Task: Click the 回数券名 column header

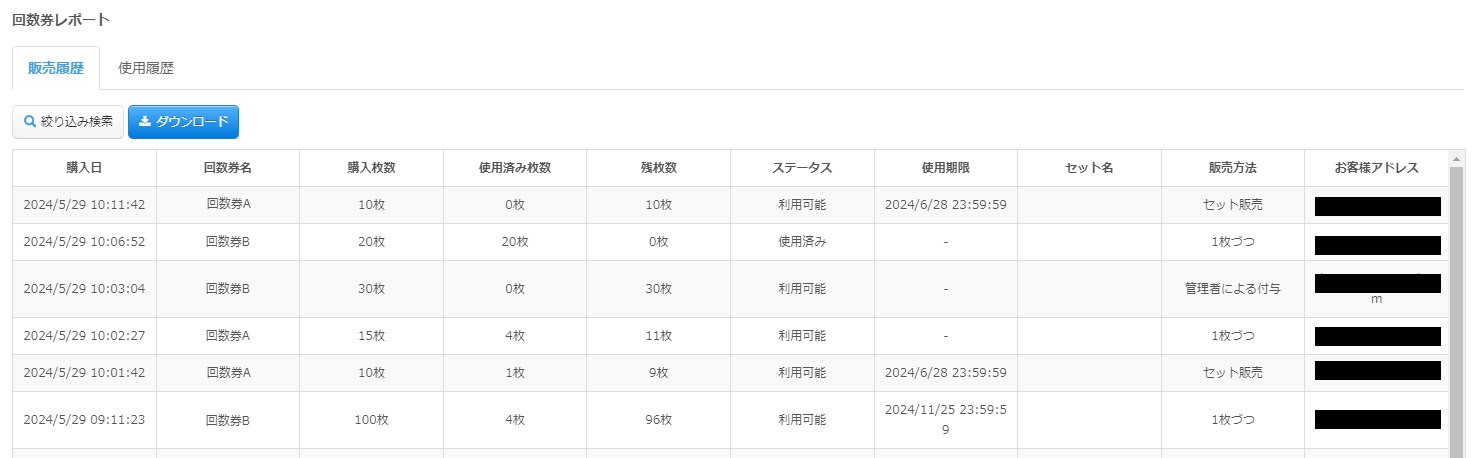Action: [x=228, y=168]
